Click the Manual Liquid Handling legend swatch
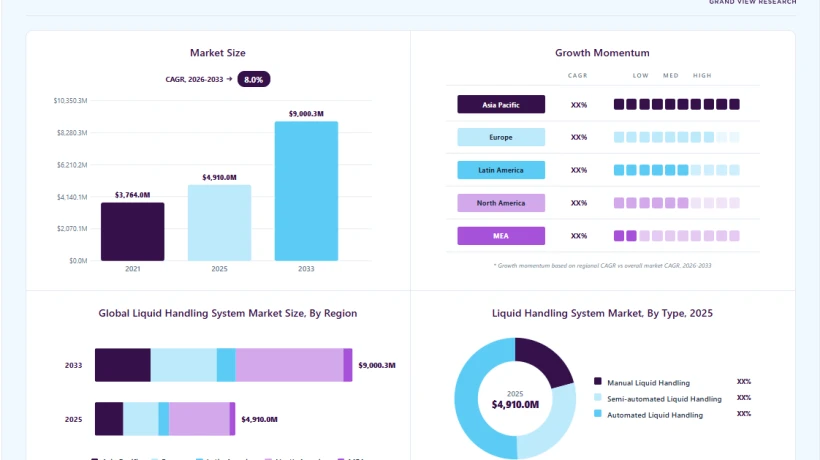Image resolution: width=820 pixels, height=460 pixels. point(598,381)
